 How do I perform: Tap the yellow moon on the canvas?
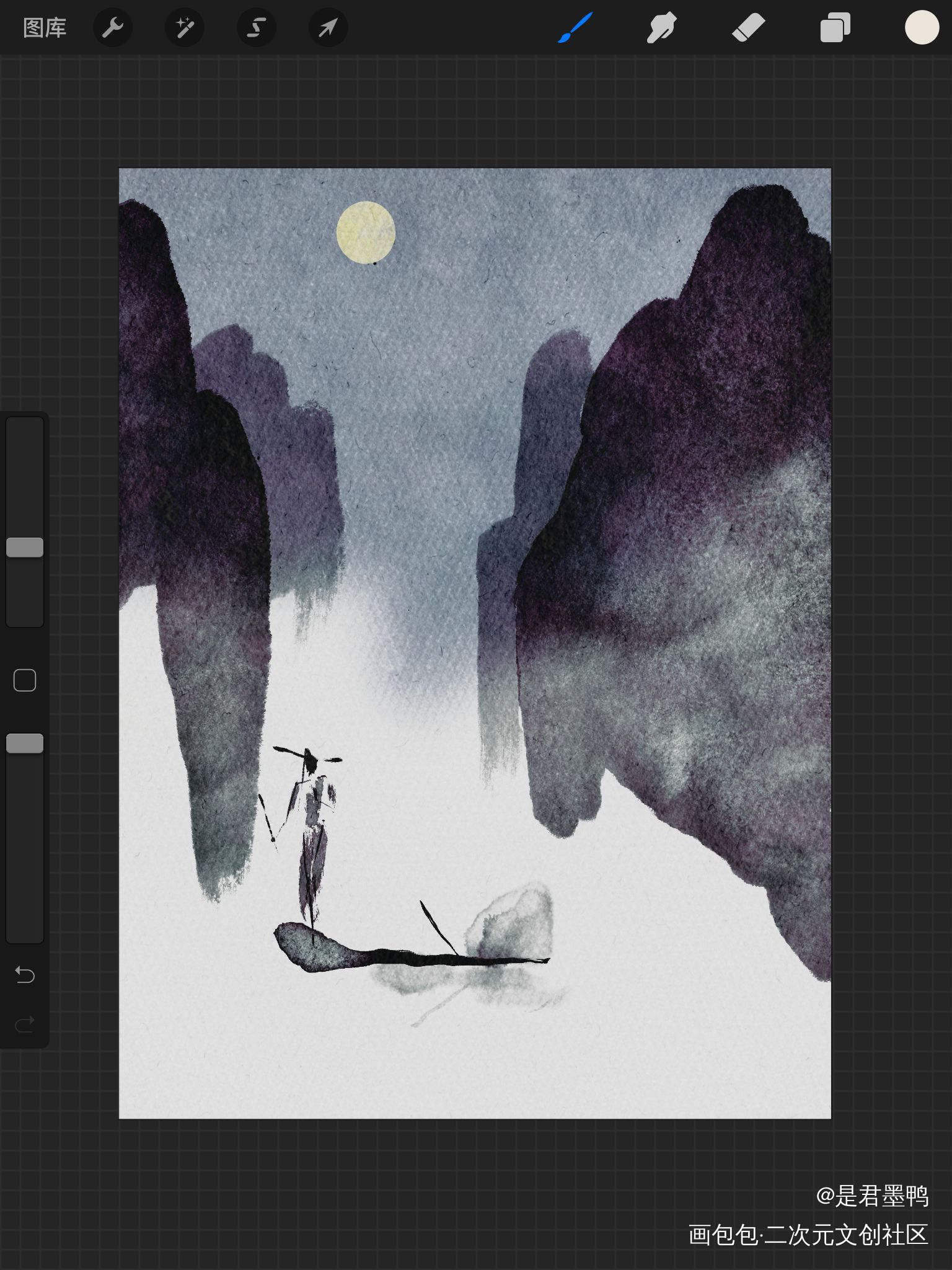366,233
